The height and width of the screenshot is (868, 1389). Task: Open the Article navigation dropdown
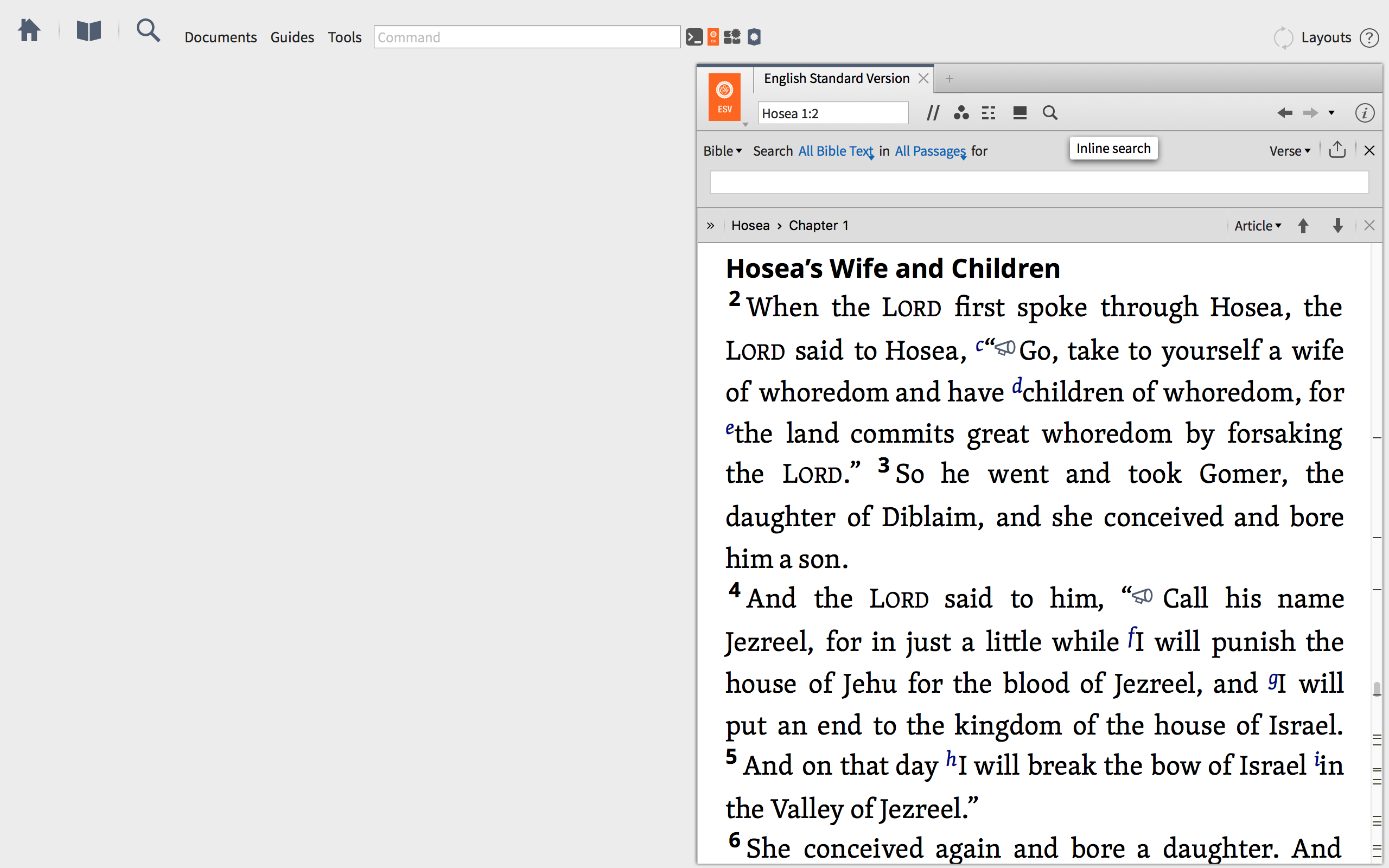[x=1257, y=226]
